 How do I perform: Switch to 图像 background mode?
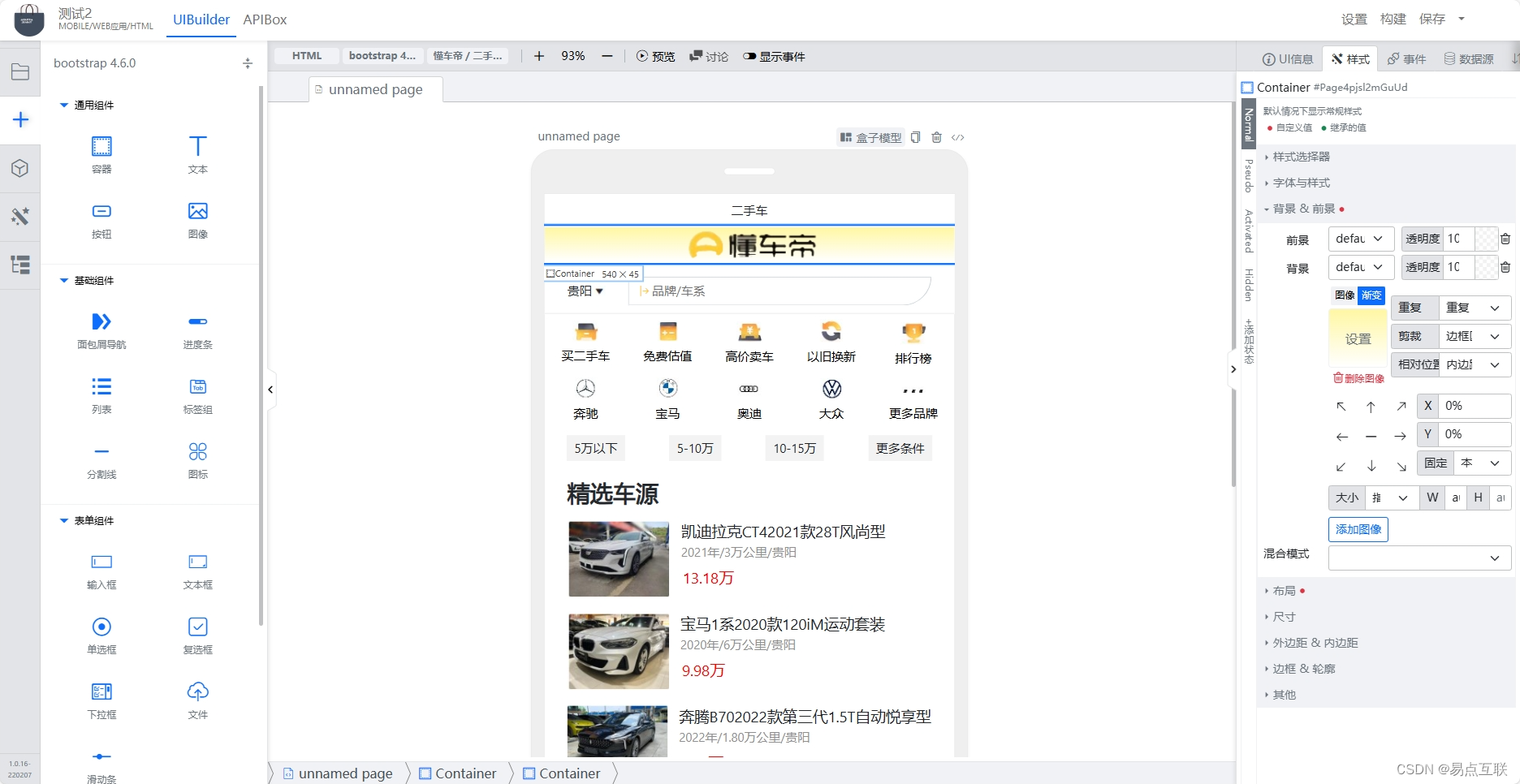click(1345, 295)
